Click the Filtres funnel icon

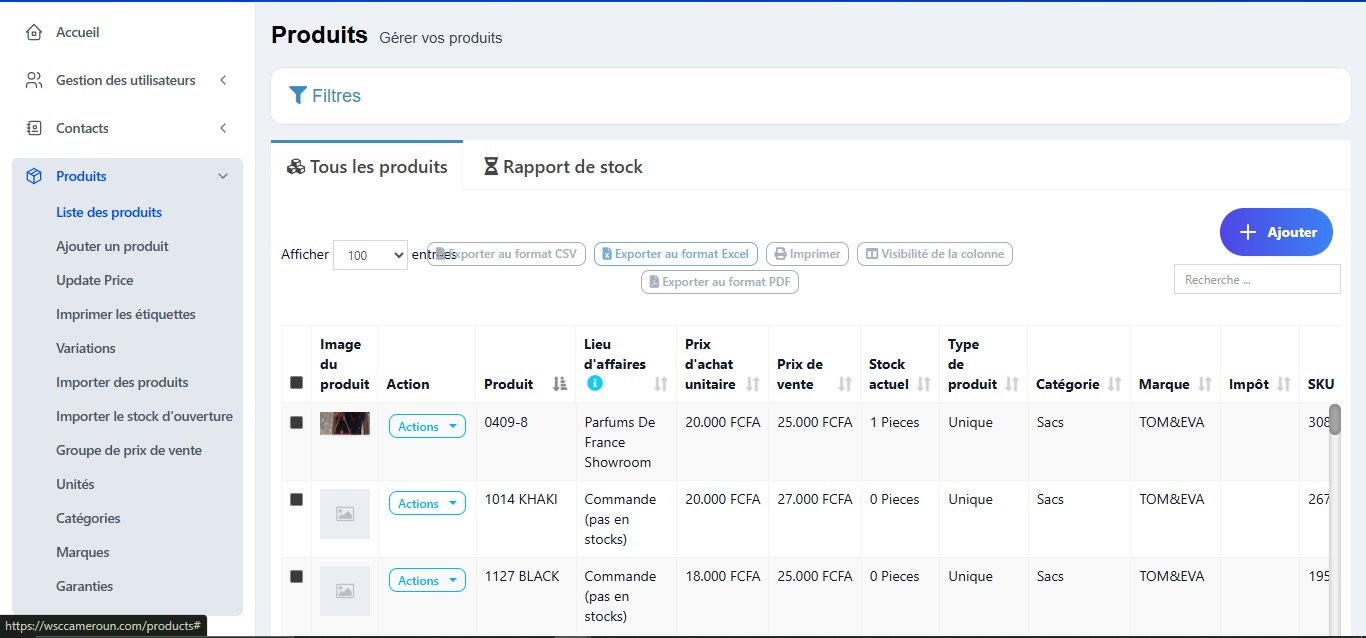click(x=298, y=96)
